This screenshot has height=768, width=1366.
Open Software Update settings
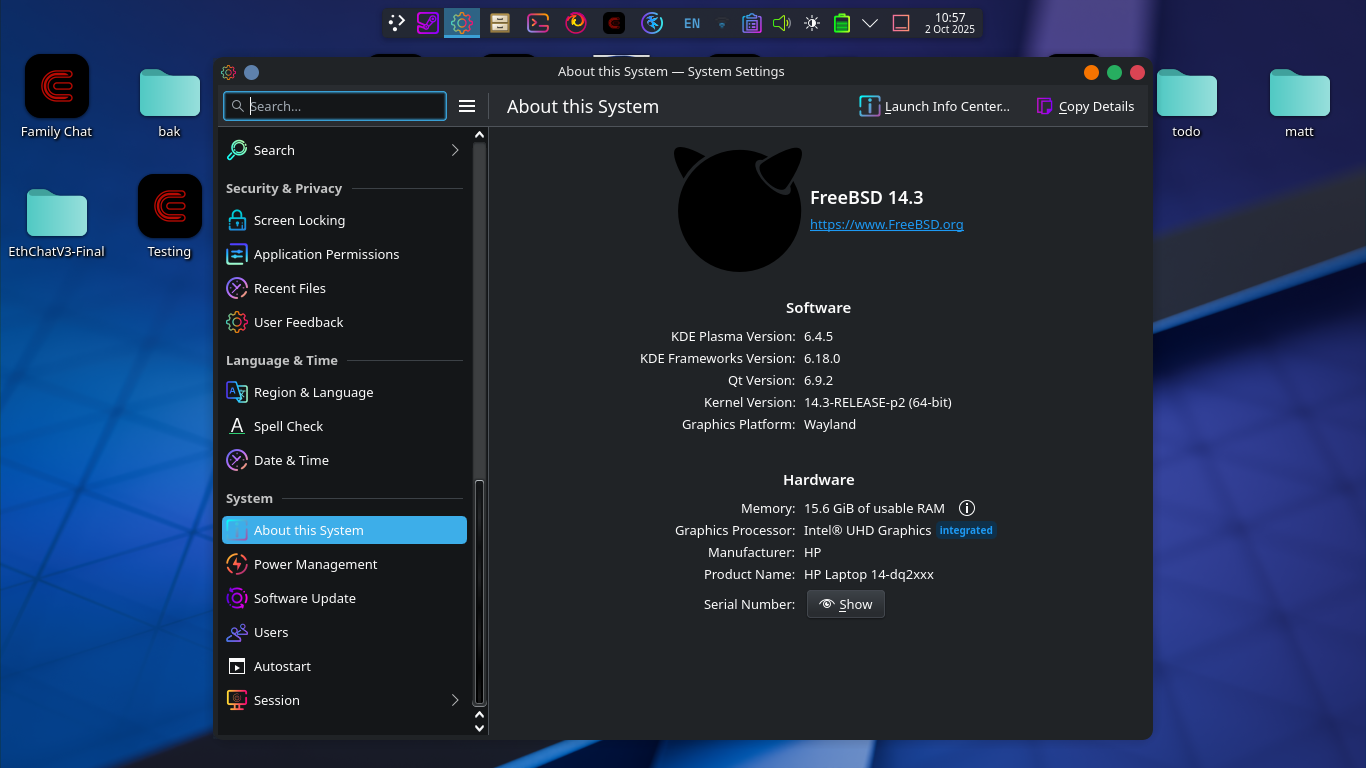tap(304, 598)
